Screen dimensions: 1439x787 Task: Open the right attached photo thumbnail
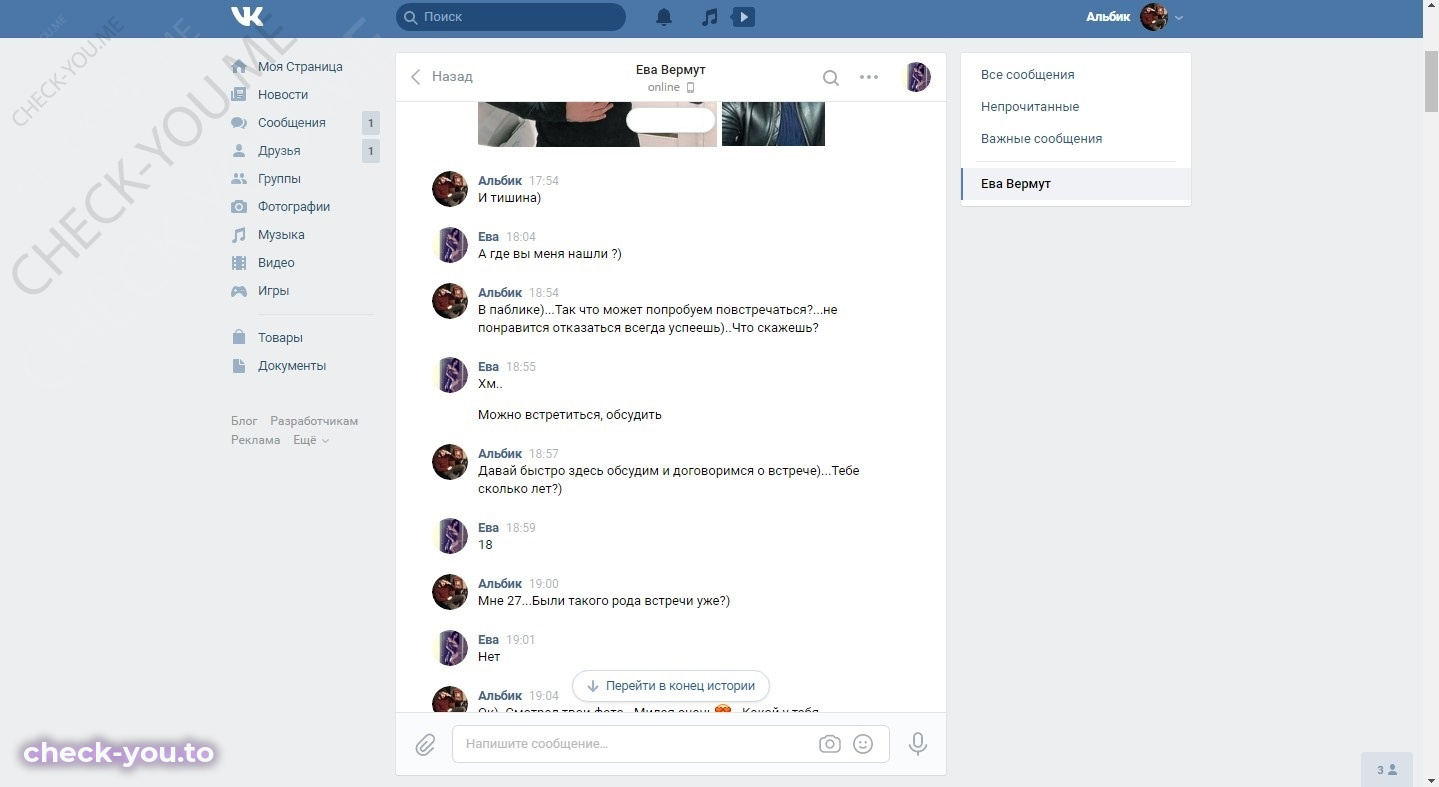pyautogui.click(x=773, y=124)
